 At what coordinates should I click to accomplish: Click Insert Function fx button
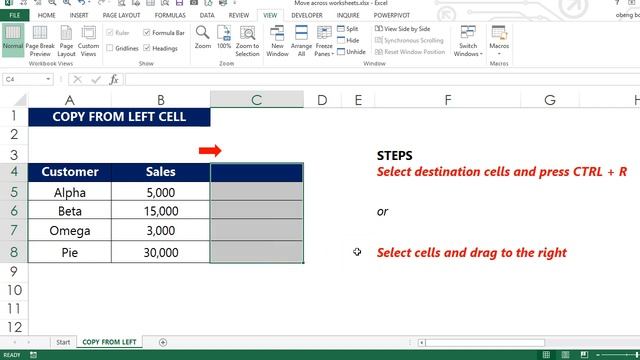click(114, 80)
